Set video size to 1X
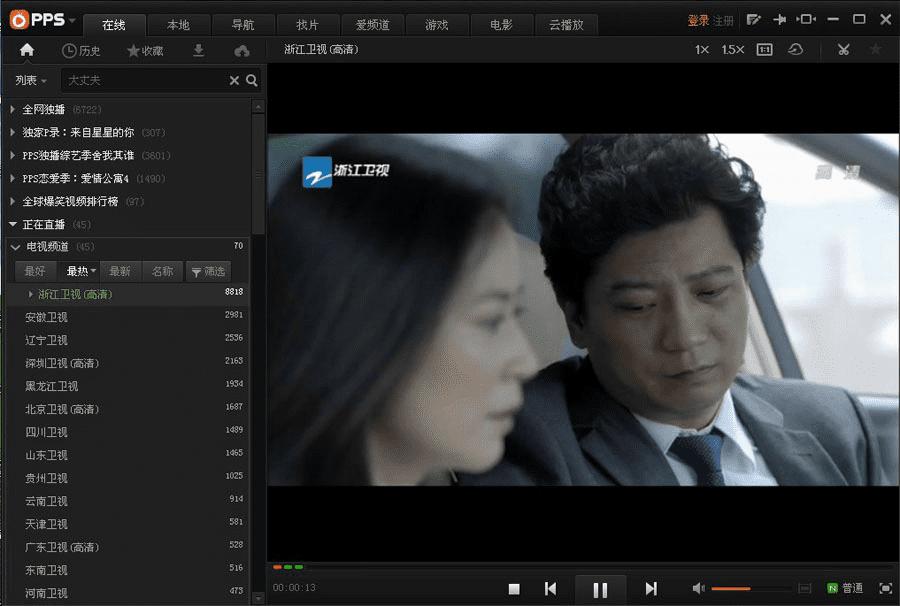Screen dimensions: 900x606 pos(701,50)
